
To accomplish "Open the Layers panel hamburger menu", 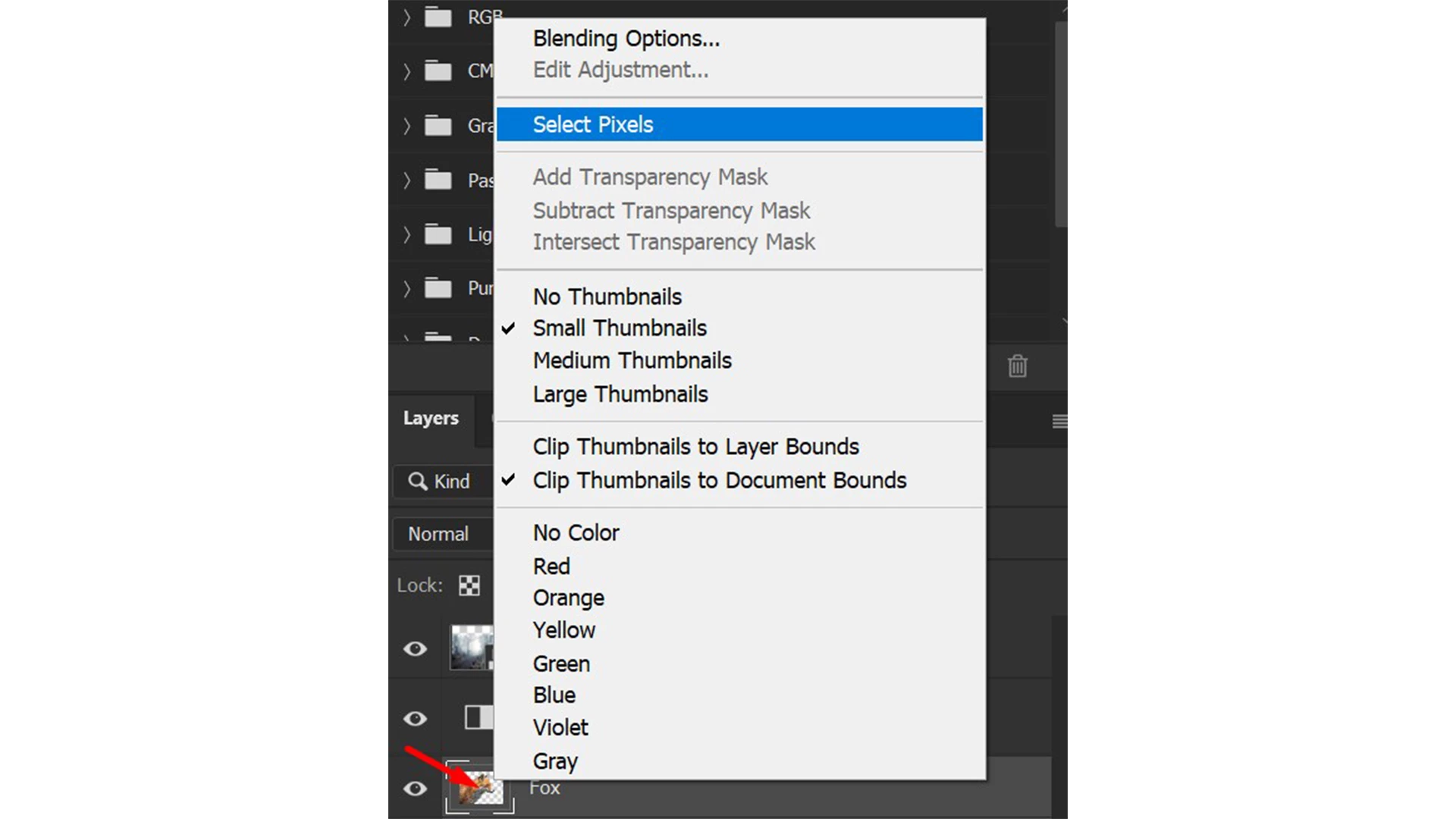I will click(x=1059, y=421).
